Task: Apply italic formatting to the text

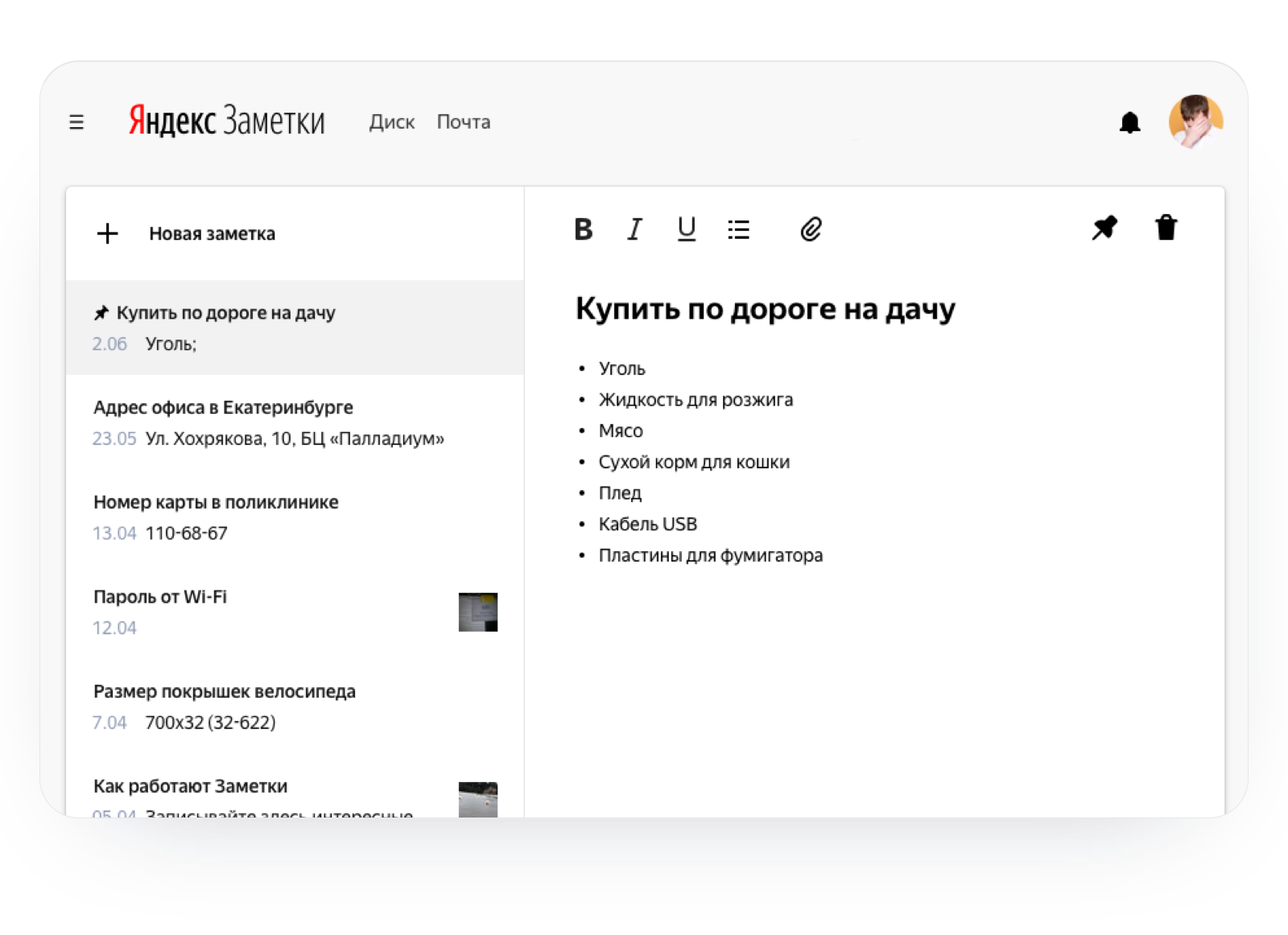Action: pos(634,229)
